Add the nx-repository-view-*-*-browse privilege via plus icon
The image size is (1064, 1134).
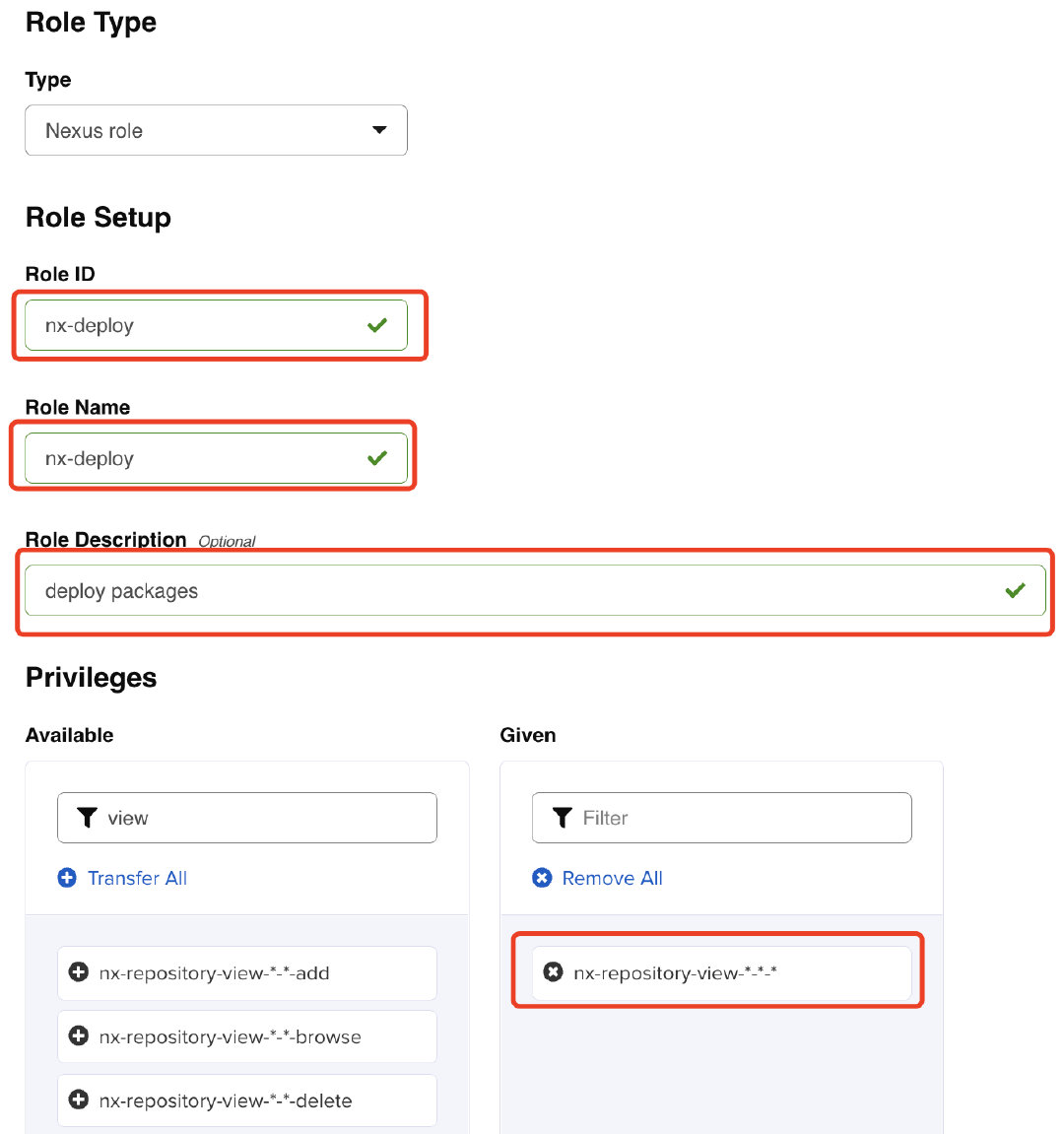coord(78,1035)
